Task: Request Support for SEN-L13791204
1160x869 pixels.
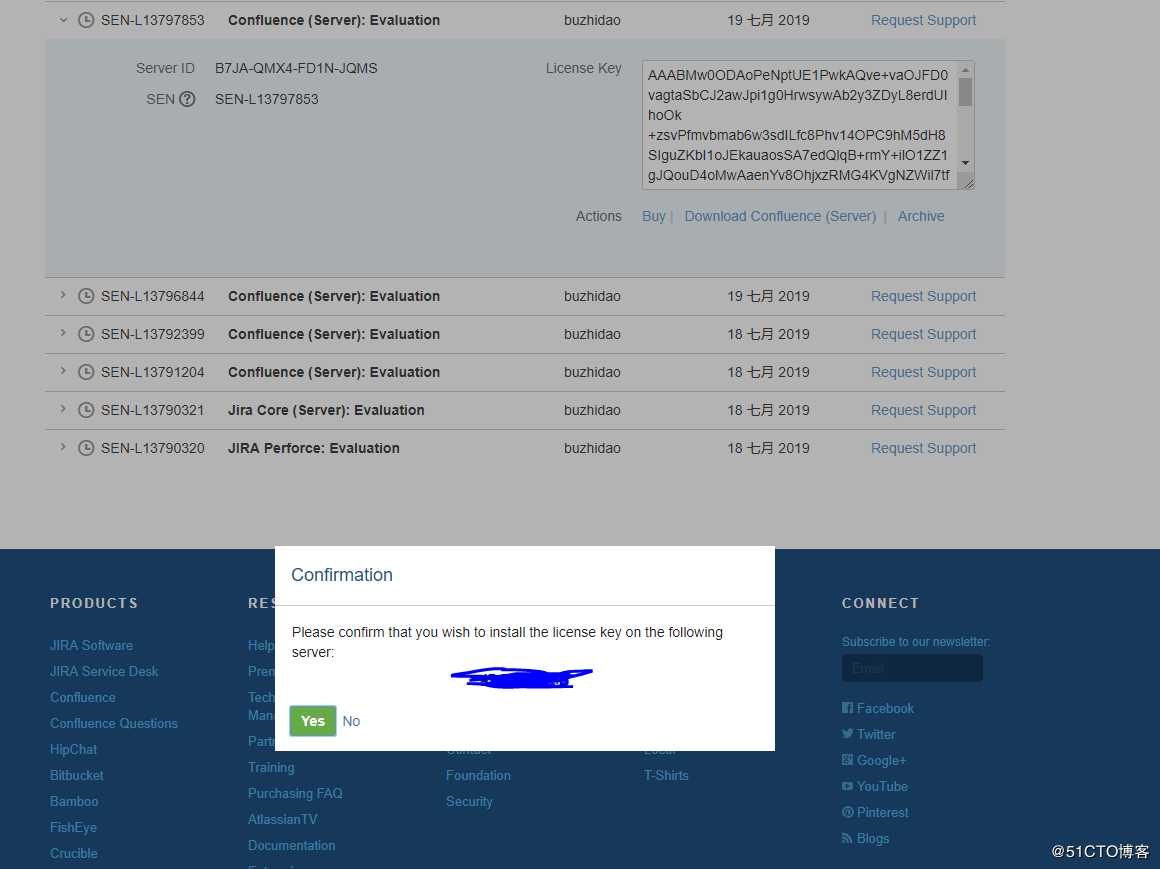Action: (923, 372)
